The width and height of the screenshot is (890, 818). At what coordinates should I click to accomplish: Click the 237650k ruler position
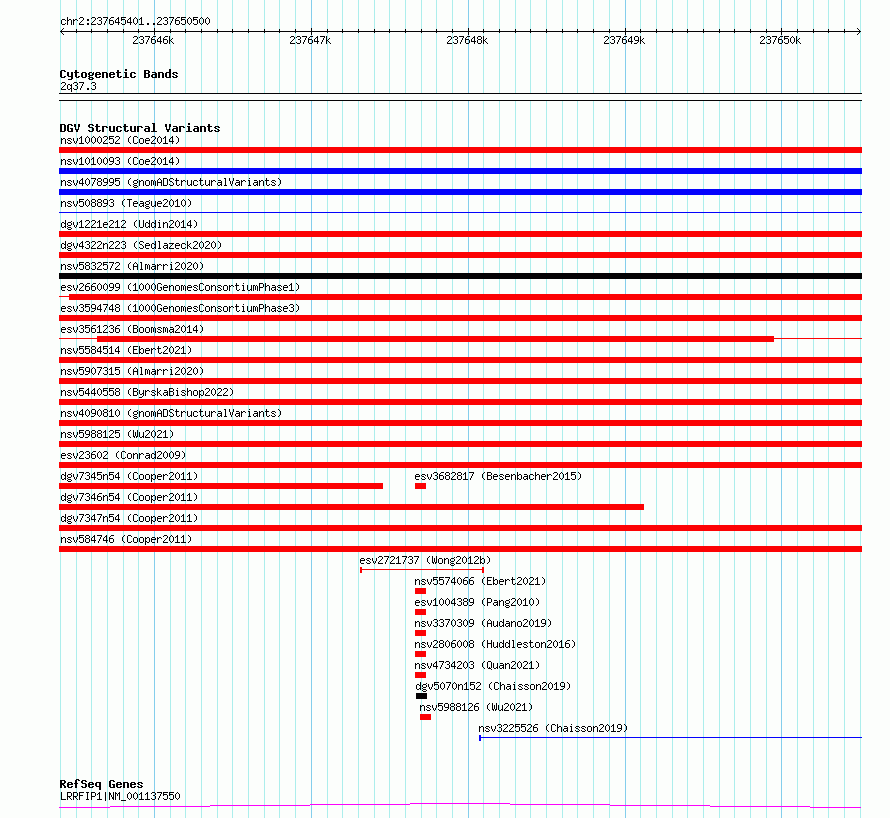pos(780,40)
